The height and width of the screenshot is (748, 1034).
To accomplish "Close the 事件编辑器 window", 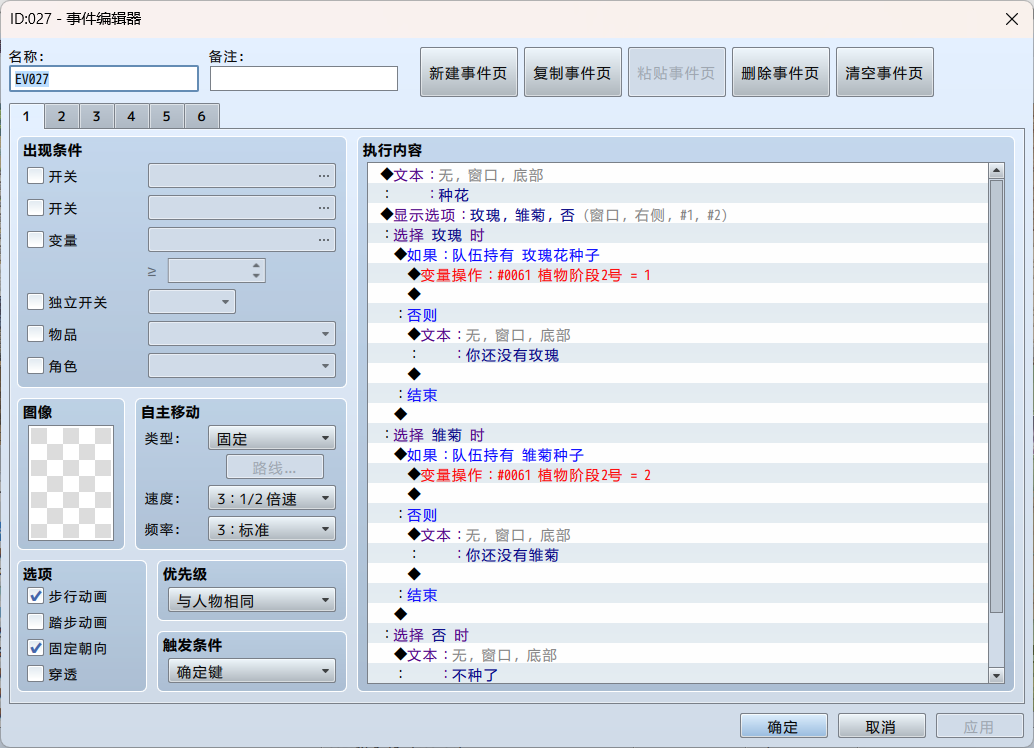I will pyautogui.click(x=1012, y=19).
